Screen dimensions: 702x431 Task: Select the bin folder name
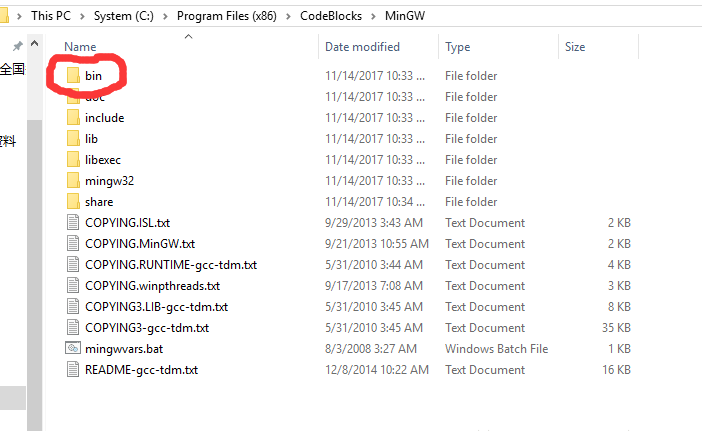(x=94, y=76)
